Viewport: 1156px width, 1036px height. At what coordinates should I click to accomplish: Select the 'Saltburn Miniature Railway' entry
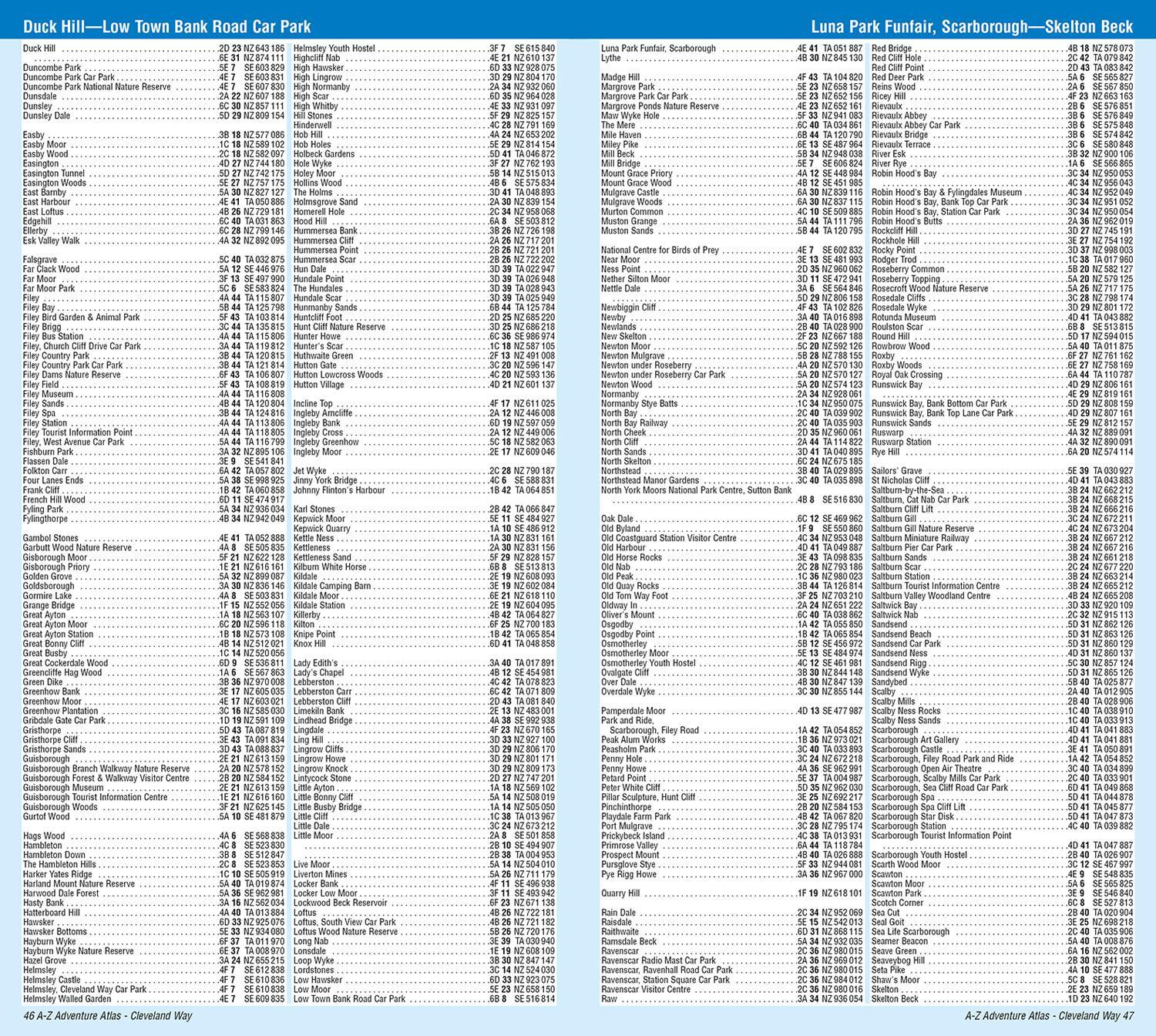click(1003, 538)
